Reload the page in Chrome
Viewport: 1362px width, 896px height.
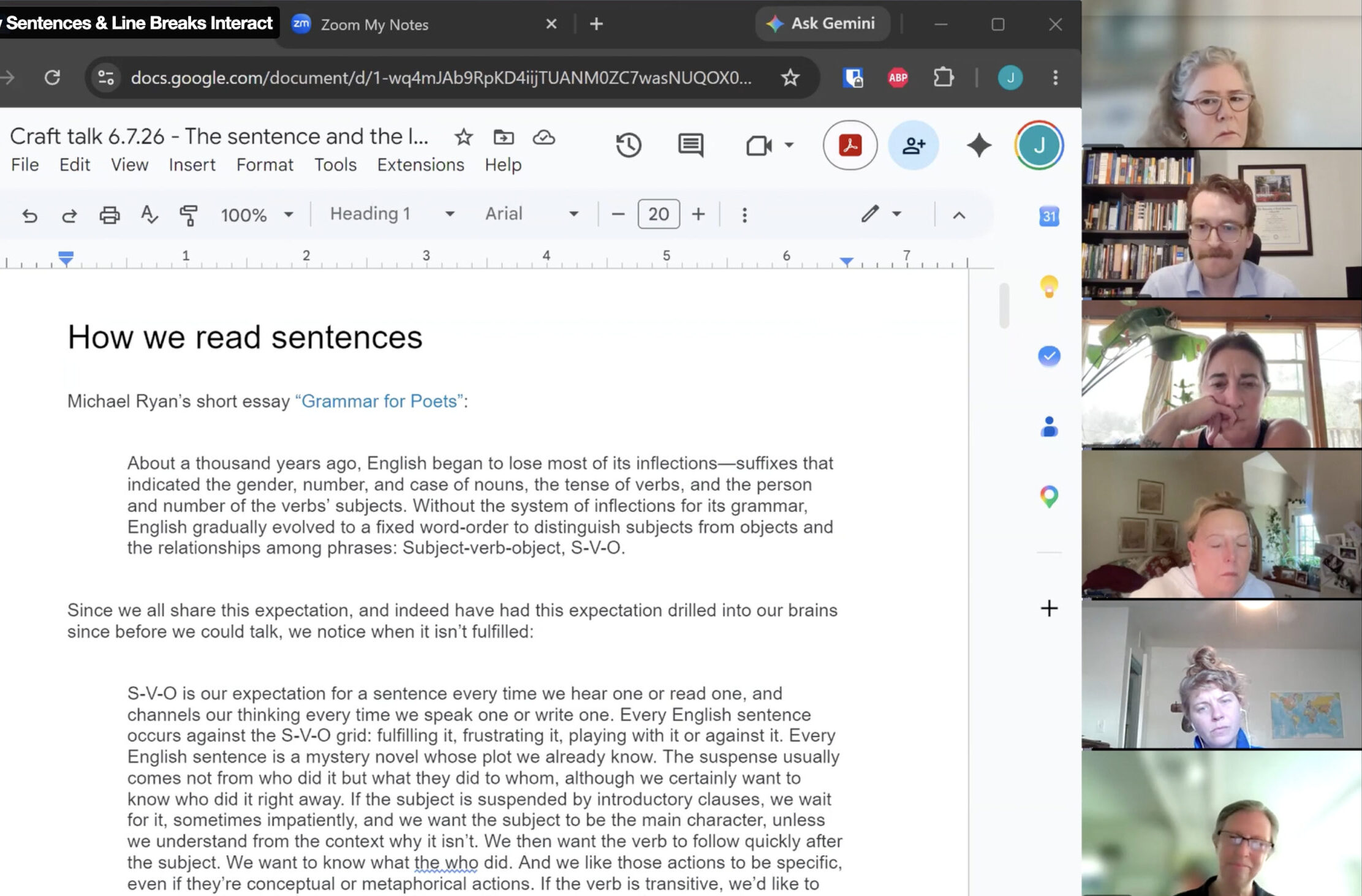coord(53,78)
